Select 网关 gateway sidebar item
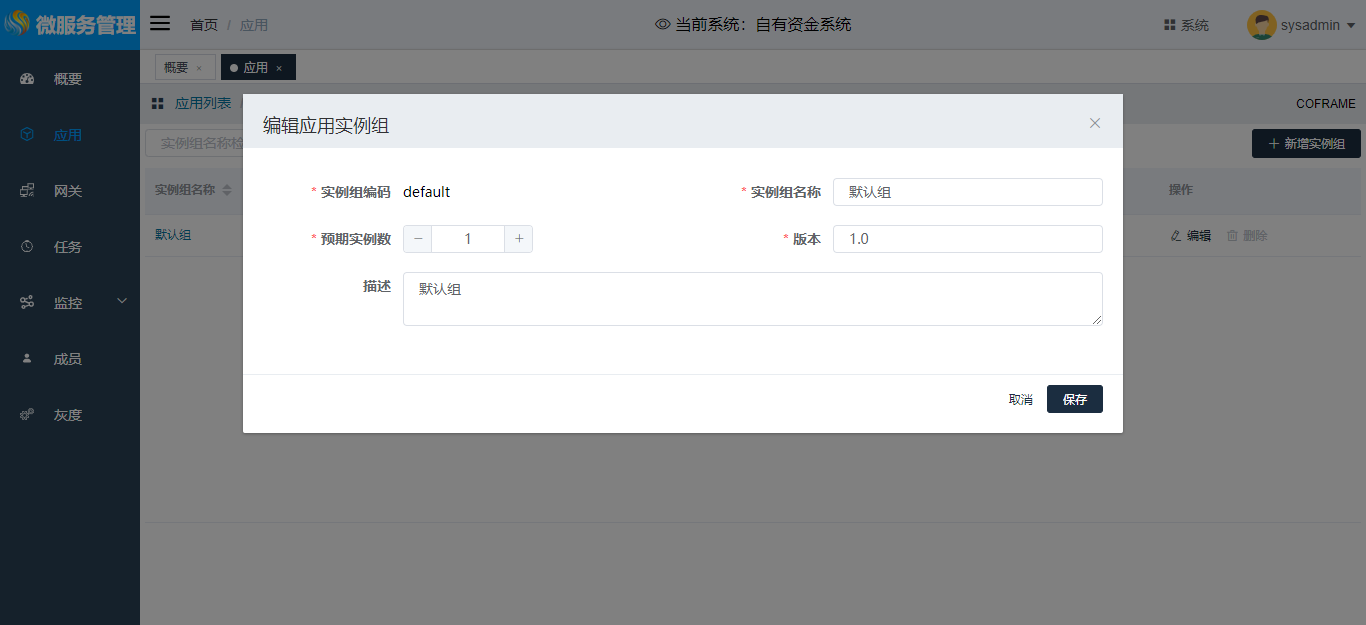Screen dimensions: 1366x625 [x=67, y=191]
